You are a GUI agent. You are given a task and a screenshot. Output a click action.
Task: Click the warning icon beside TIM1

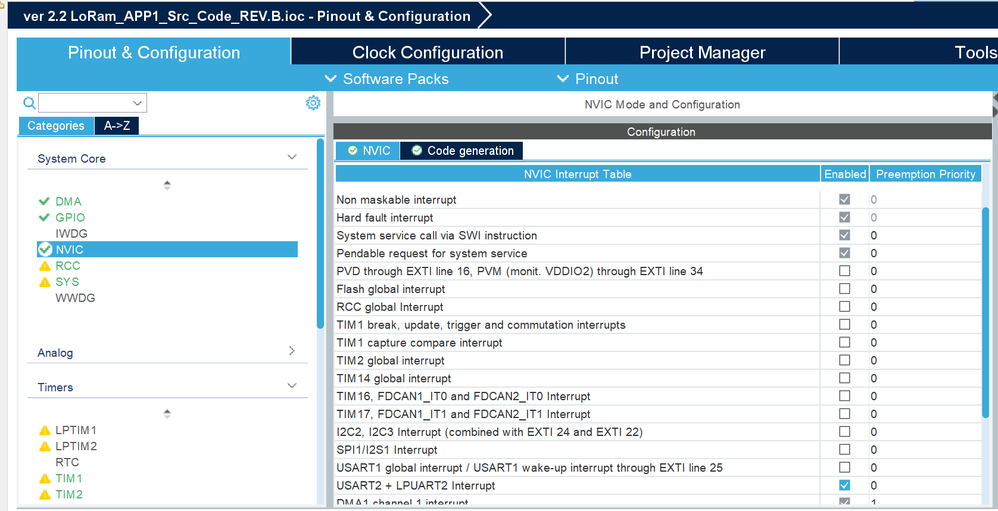tap(45, 479)
